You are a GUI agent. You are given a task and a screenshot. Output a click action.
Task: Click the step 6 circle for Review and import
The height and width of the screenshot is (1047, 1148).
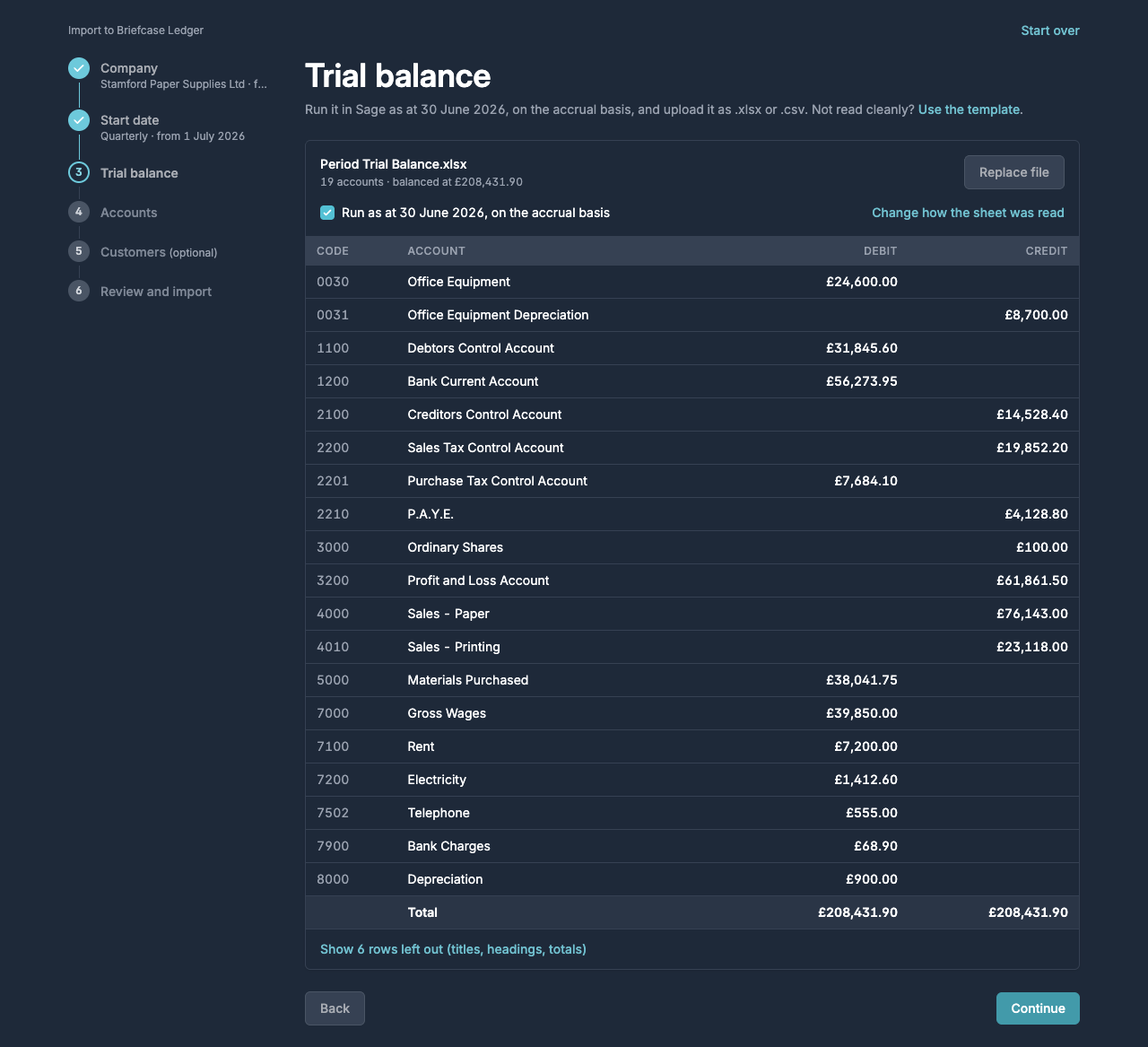tap(79, 291)
